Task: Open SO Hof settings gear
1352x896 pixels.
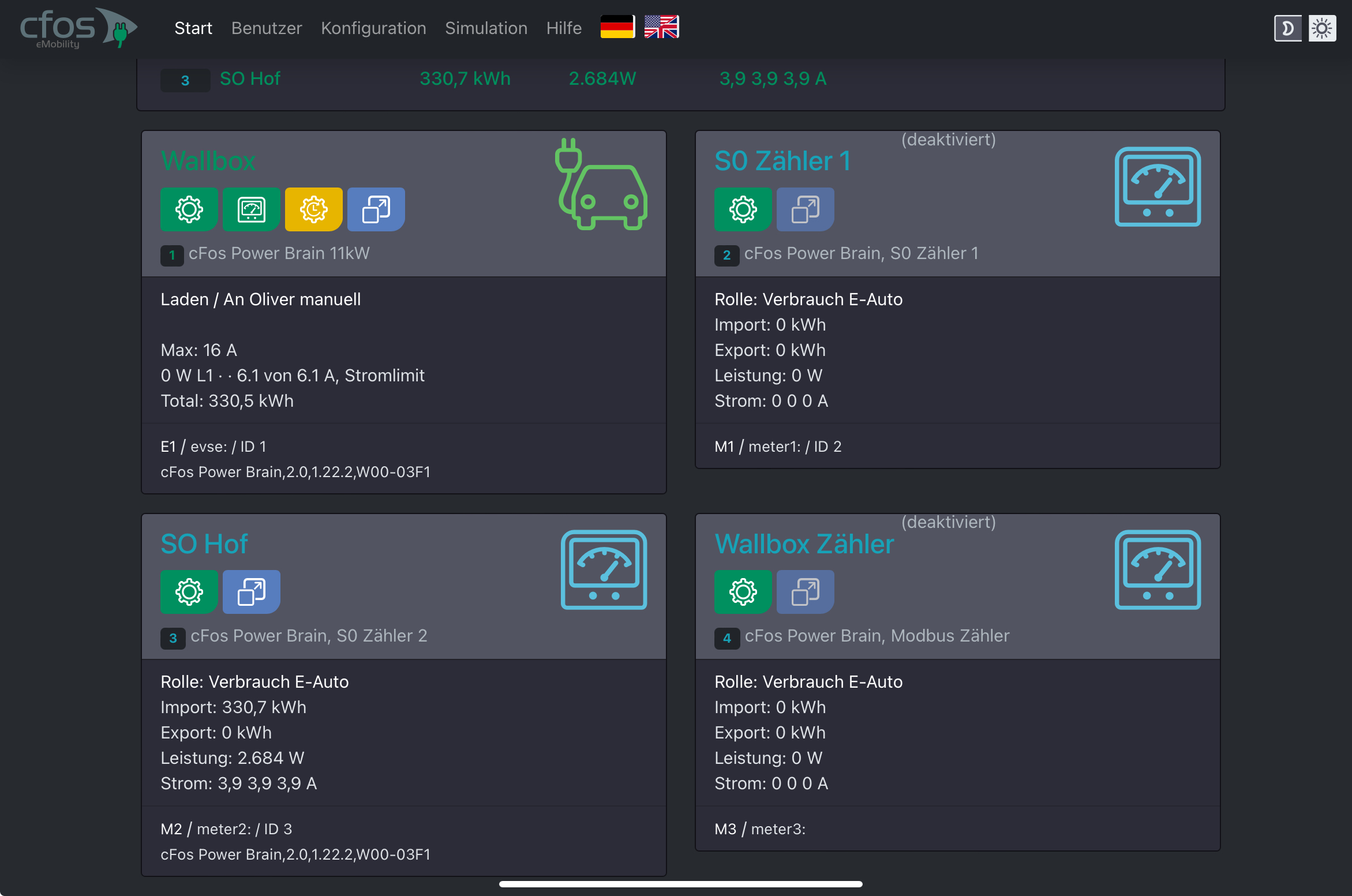Action: coord(189,591)
